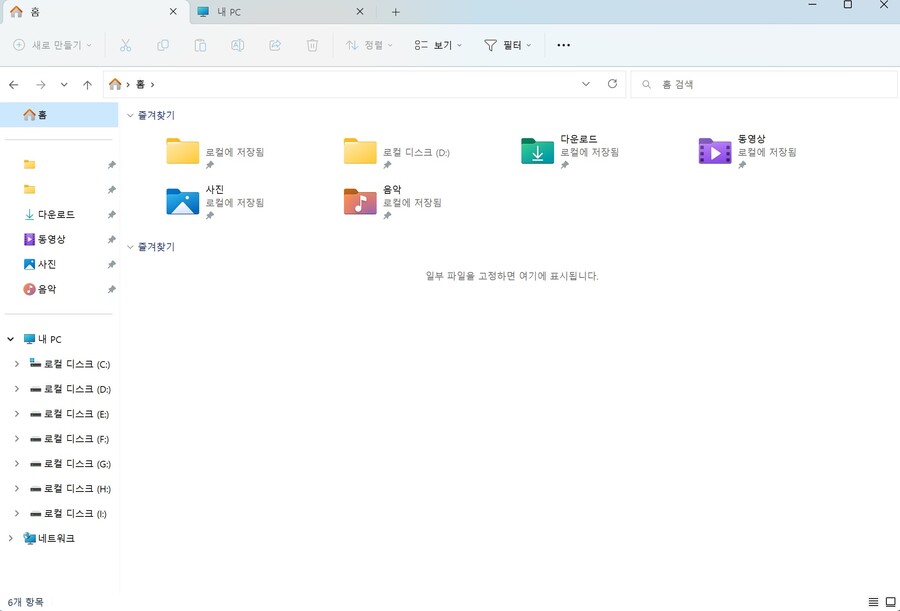The width and height of the screenshot is (900, 611).
Task: Open the 정렬 sort dropdown
Action: point(369,45)
